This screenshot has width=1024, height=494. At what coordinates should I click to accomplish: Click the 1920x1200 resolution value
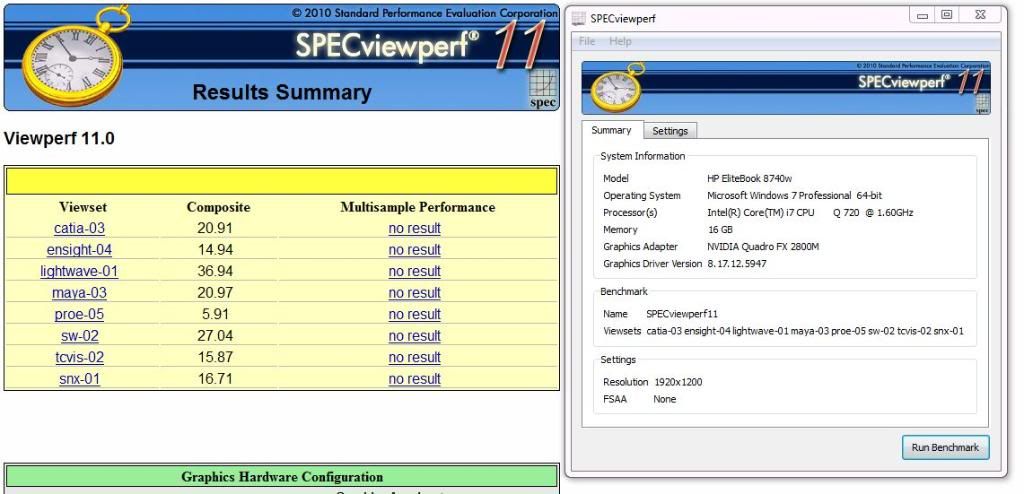677,382
